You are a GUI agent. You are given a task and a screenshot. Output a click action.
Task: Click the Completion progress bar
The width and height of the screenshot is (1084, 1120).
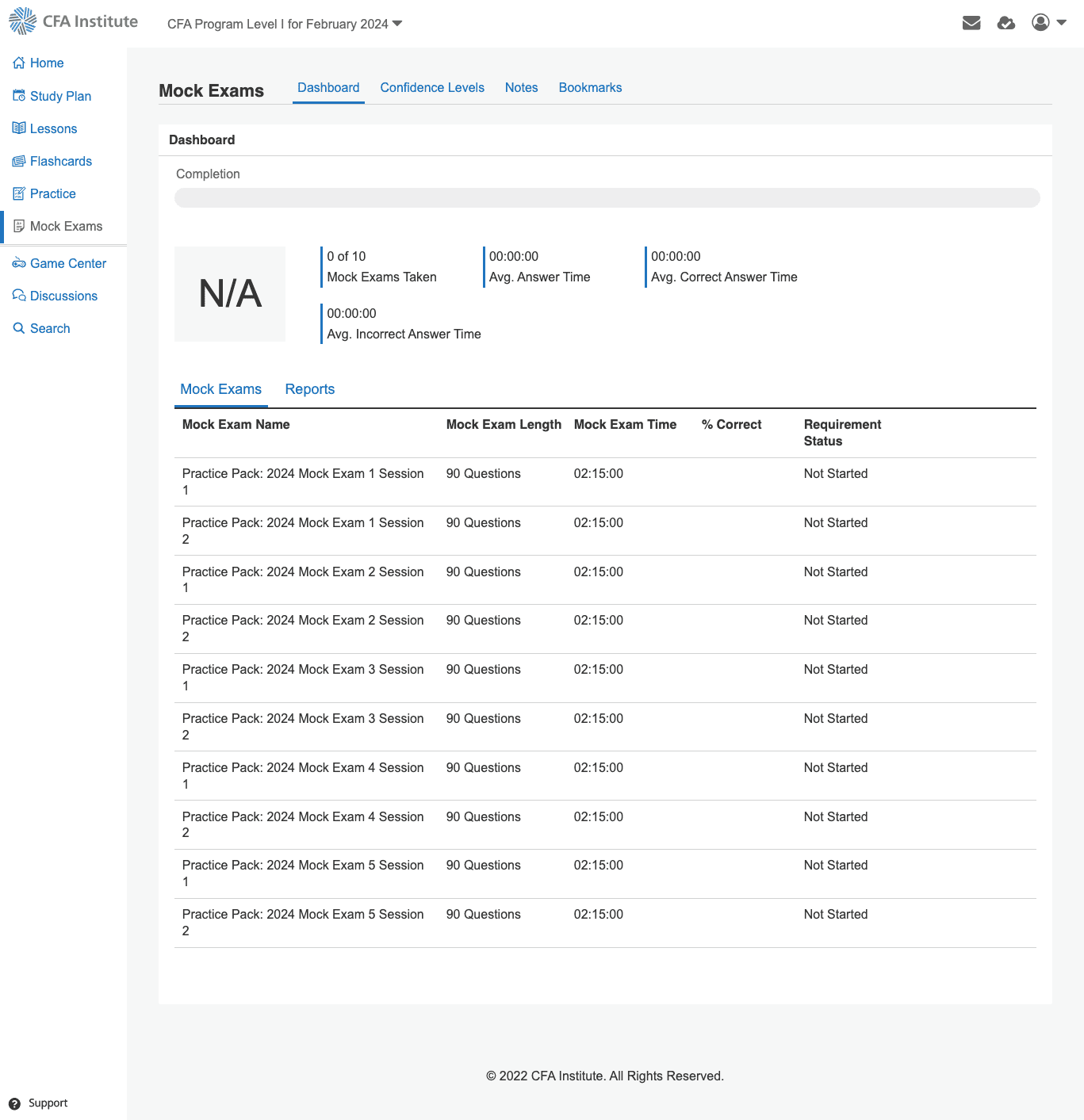(x=607, y=197)
